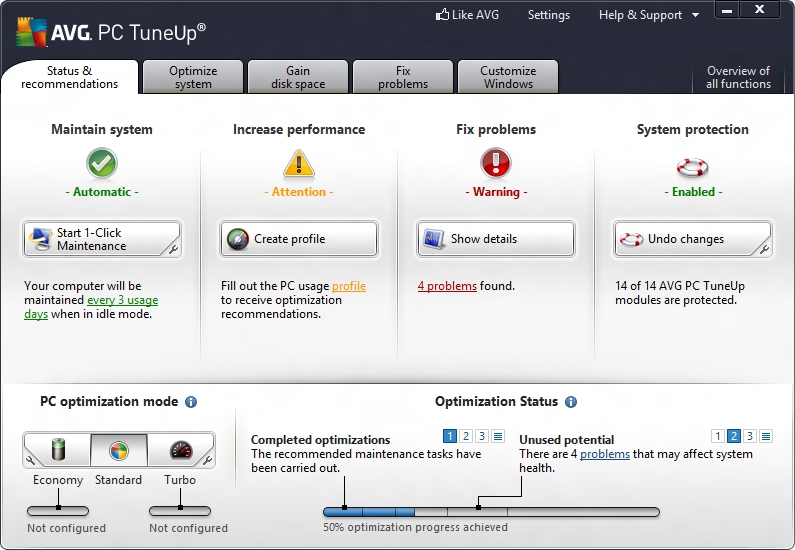The image size is (795, 550).
Task: Click the Automatic status label
Action: tap(102, 192)
